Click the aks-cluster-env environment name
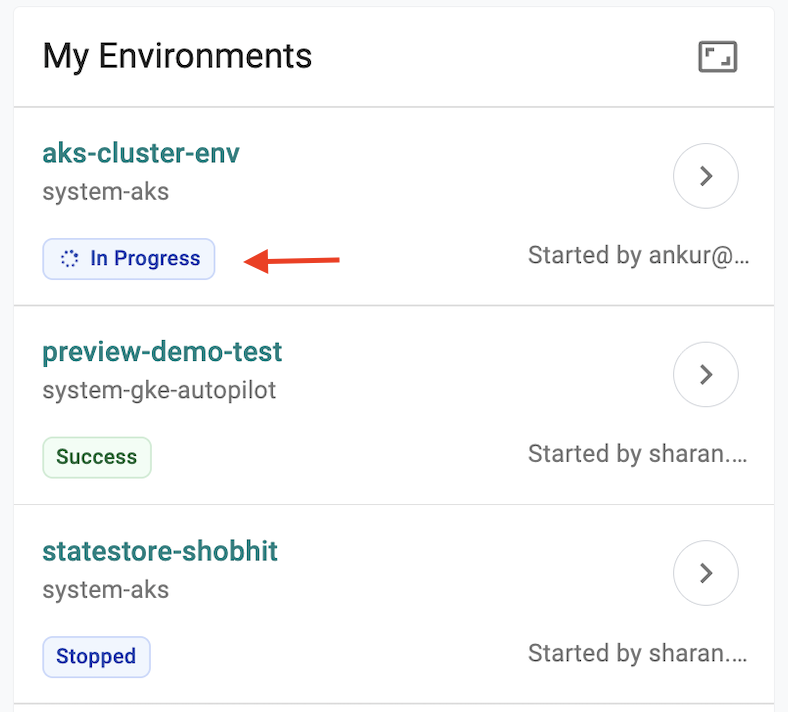 click(x=141, y=153)
